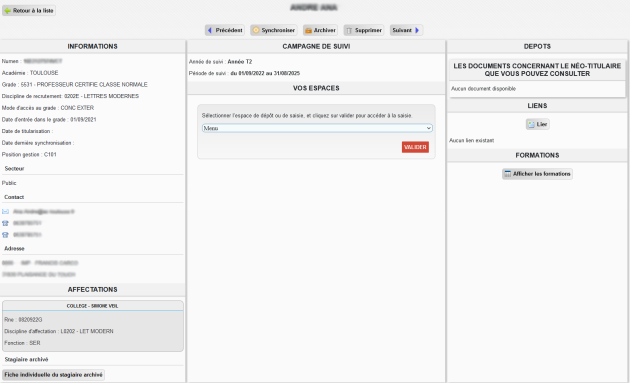630x383 pixels.
Task: Click the Archiver button
Action: point(320,30)
